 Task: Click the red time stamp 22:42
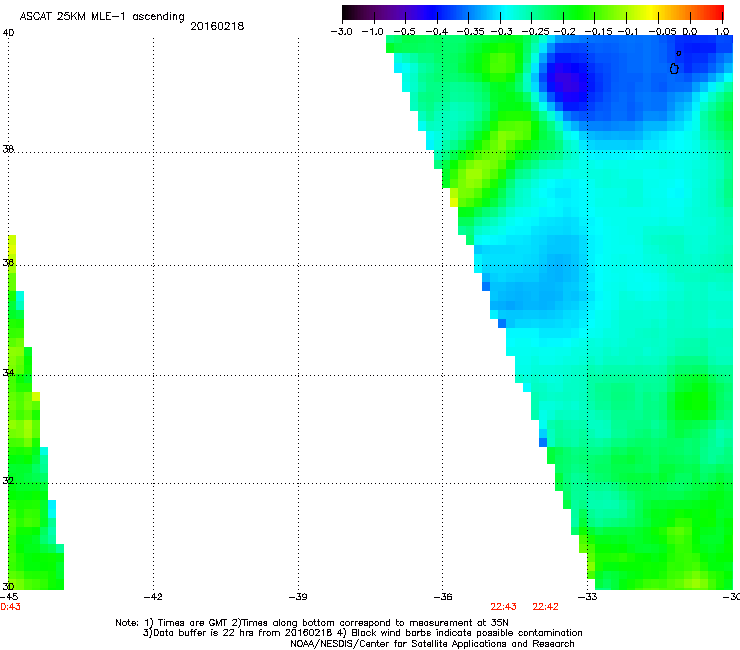click(x=545, y=607)
